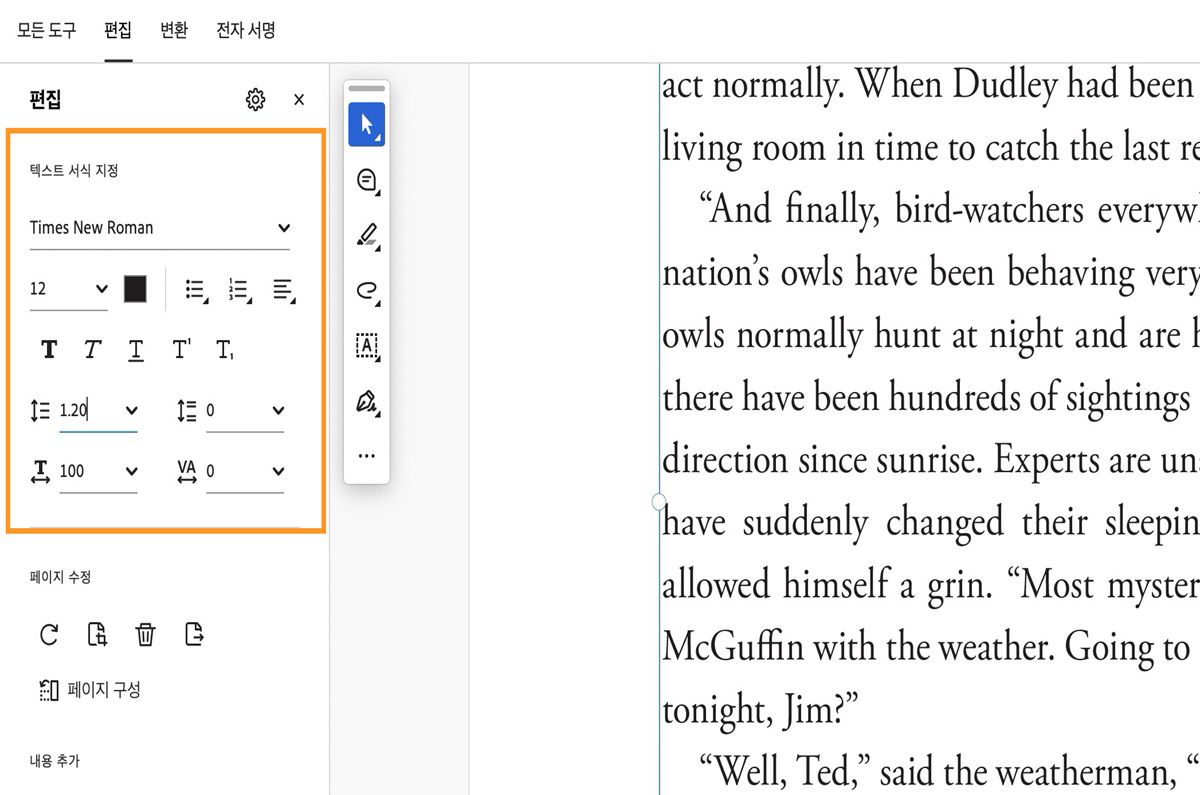
Task: Grab the floating toolbar handle
Action: click(366, 88)
